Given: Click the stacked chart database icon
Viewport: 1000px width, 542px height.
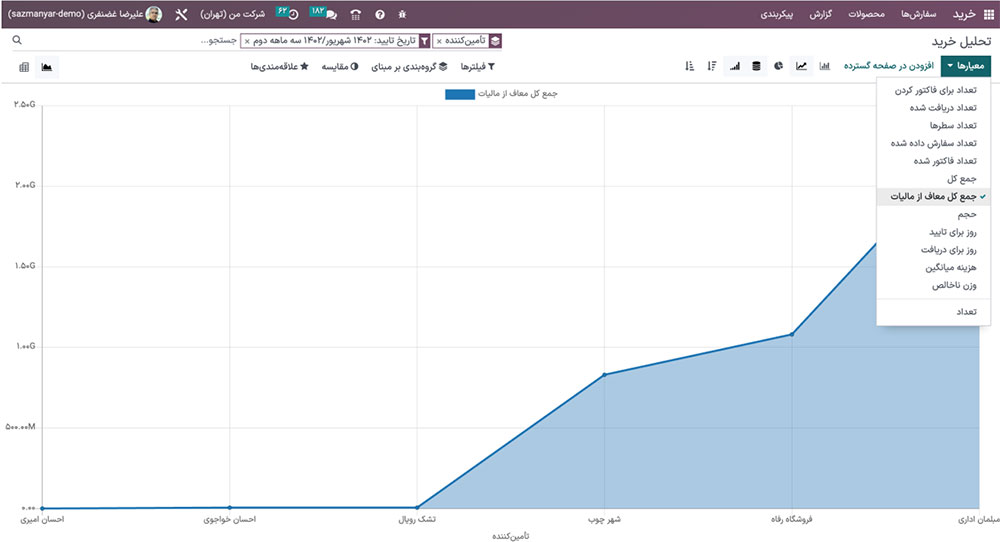Looking at the screenshot, I should point(756,66).
